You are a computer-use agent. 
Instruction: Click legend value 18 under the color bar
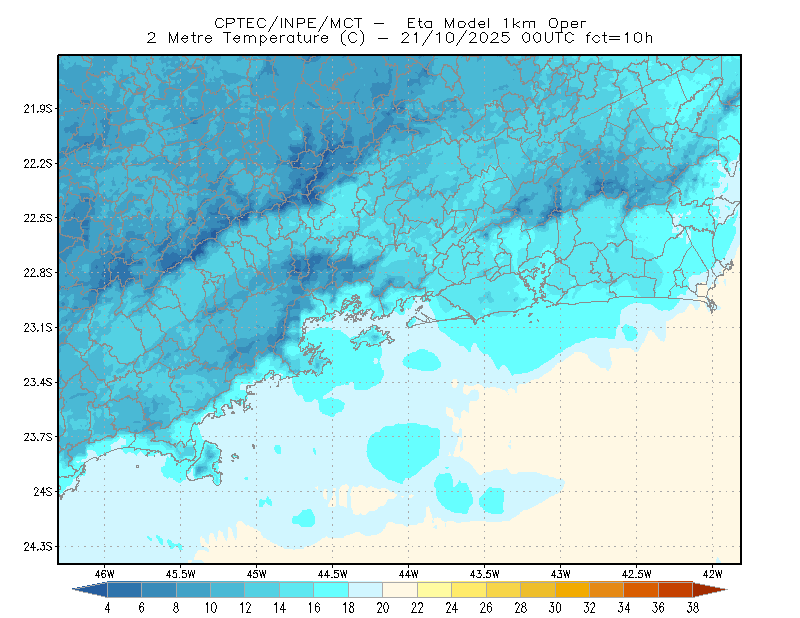(x=348, y=608)
